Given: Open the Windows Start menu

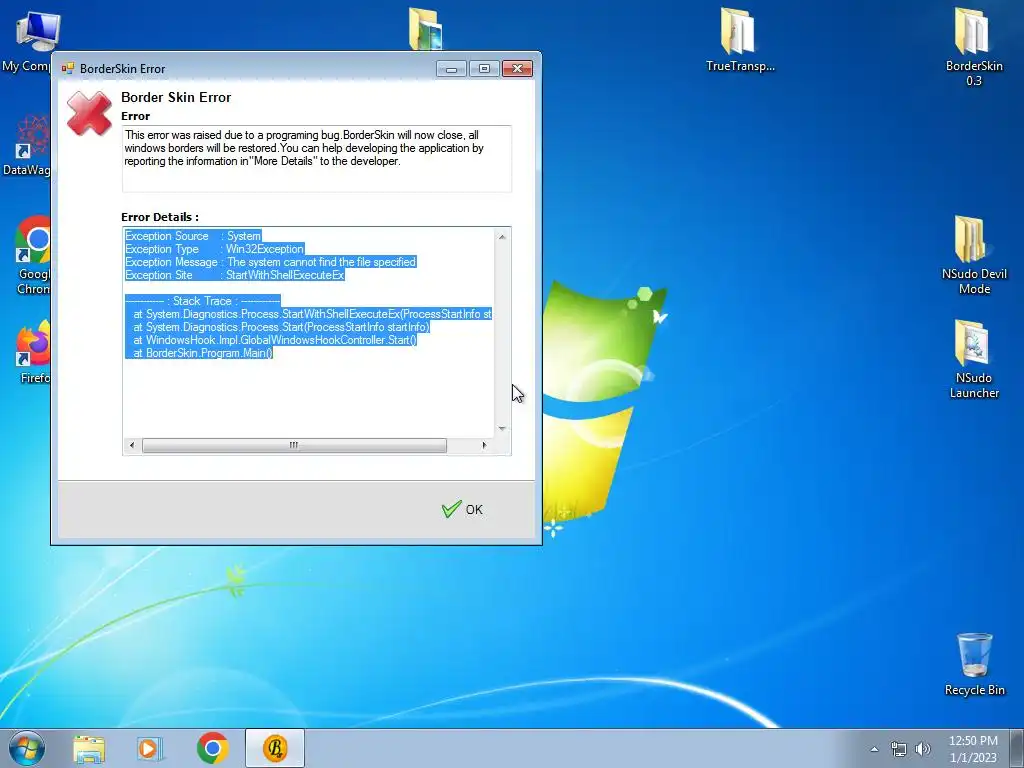Looking at the screenshot, I should (x=27, y=748).
